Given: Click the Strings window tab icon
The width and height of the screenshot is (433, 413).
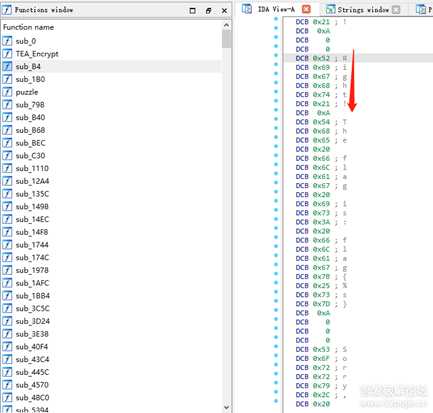Looking at the screenshot, I should tap(330, 9).
